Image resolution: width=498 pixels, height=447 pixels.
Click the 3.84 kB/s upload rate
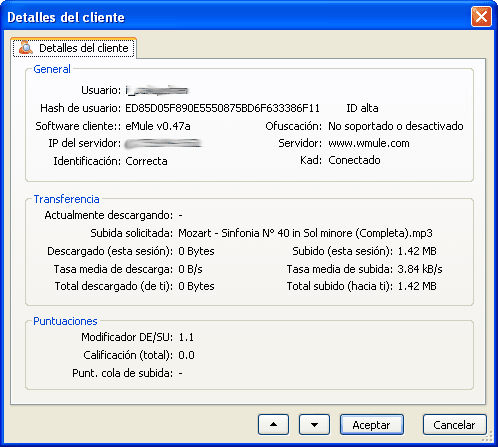420,269
